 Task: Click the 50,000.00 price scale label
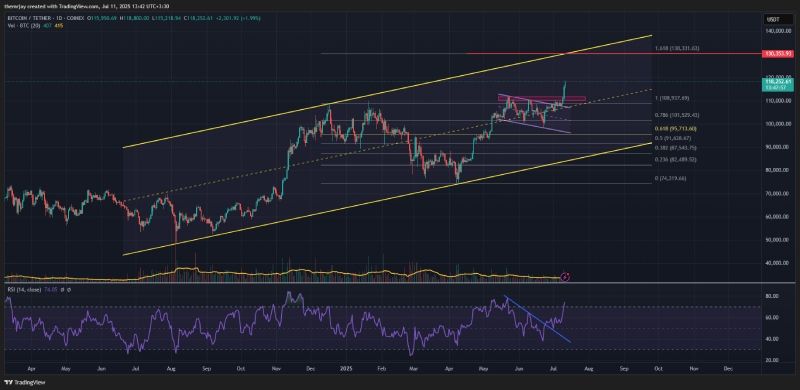(x=778, y=240)
